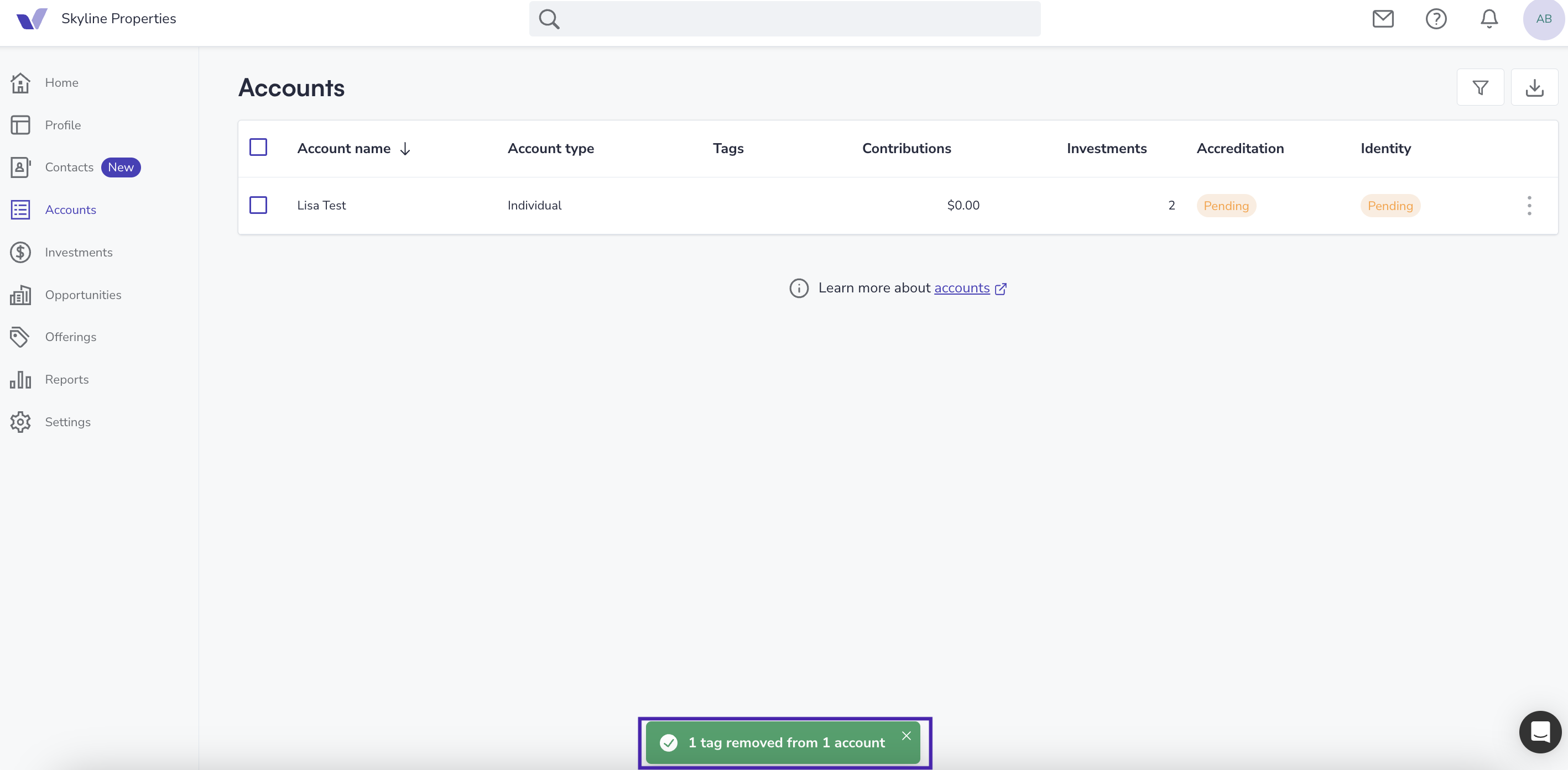The image size is (1568, 770).
Task: Open the notifications bell icon
Action: point(1489,19)
